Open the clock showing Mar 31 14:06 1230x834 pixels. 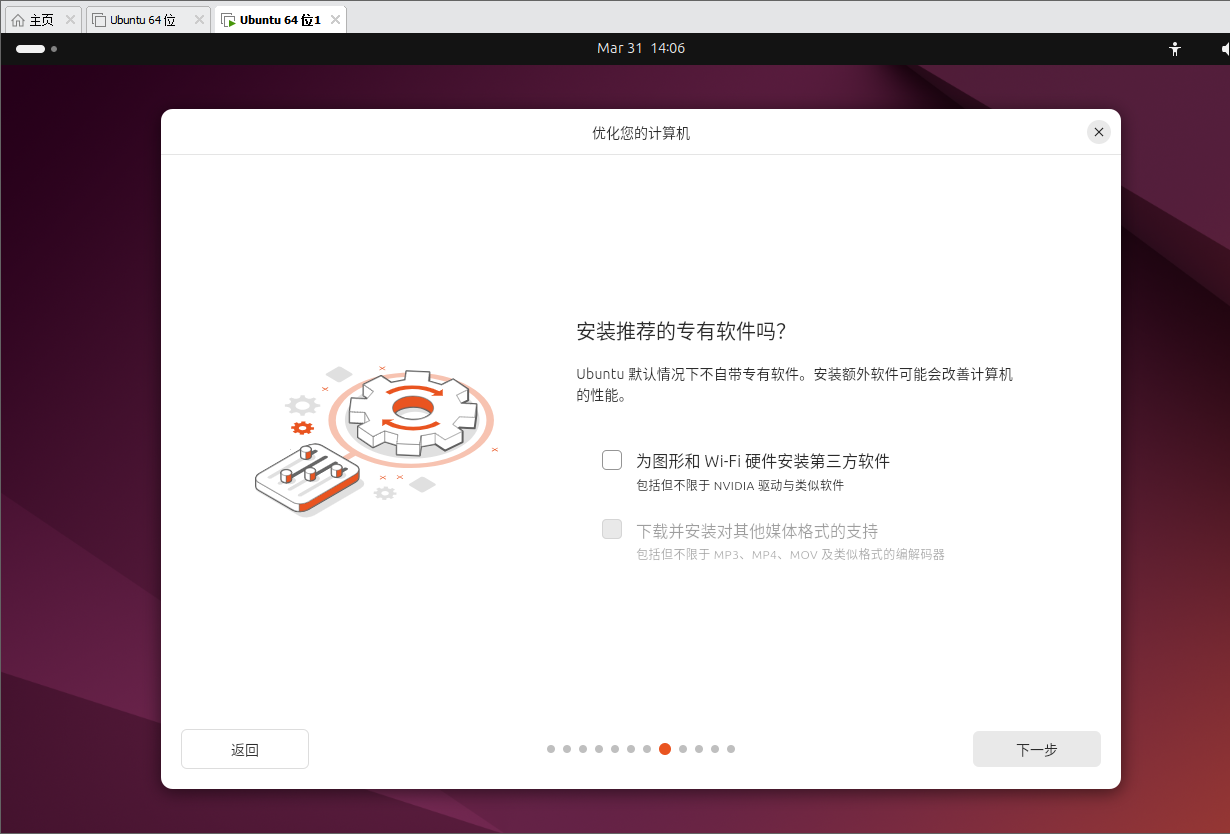click(641, 48)
